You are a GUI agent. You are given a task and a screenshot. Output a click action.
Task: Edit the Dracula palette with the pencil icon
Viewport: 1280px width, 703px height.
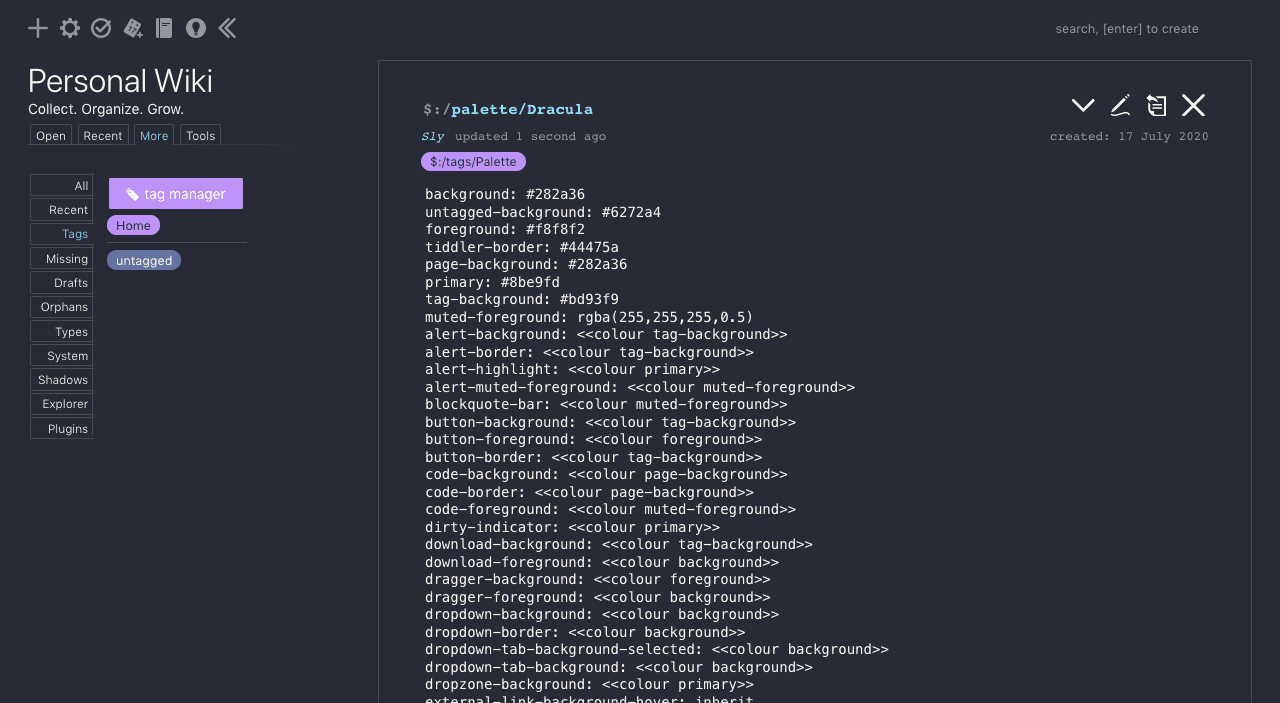[x=1120, y=104]
